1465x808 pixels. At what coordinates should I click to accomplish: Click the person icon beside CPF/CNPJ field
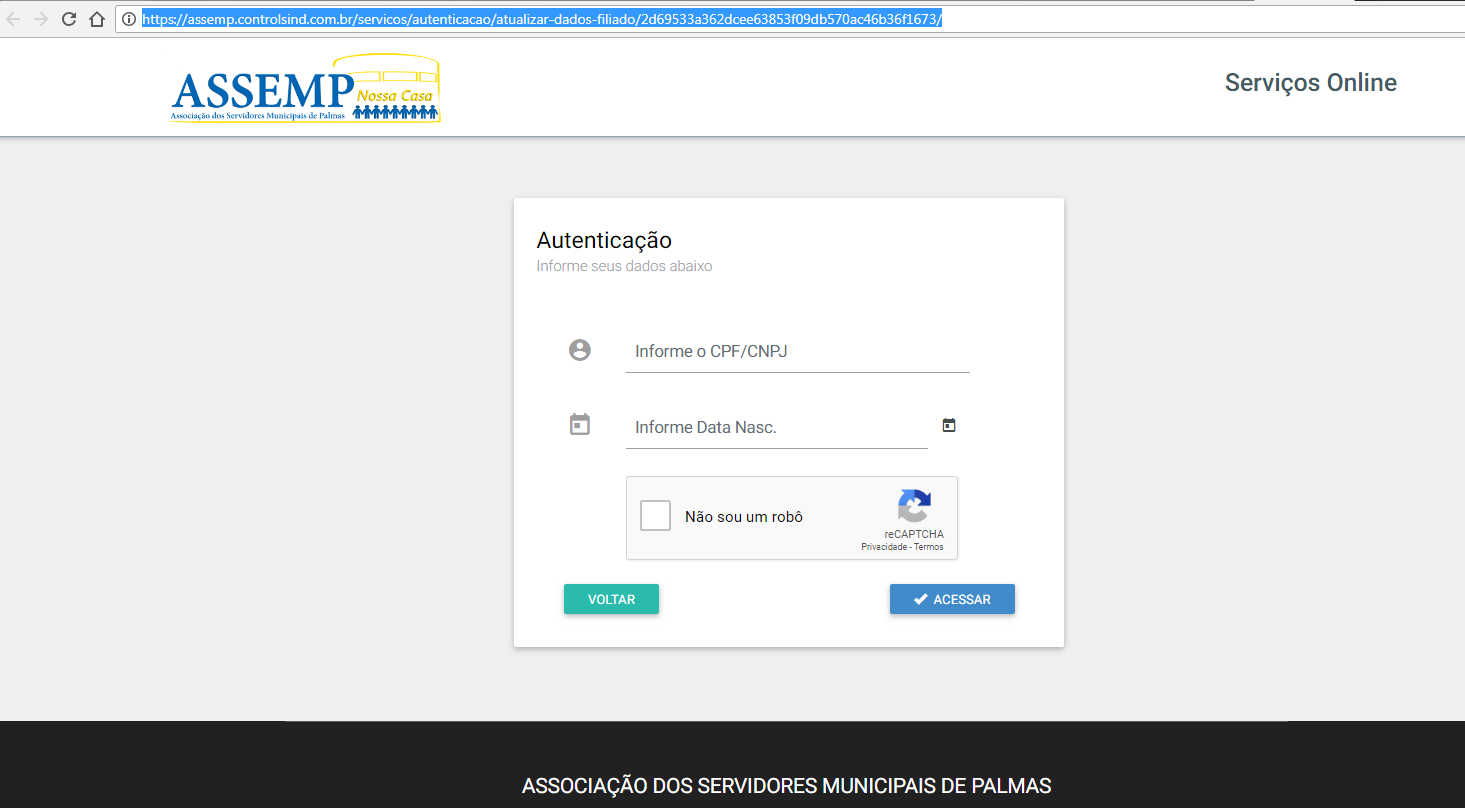click(580, 350)
